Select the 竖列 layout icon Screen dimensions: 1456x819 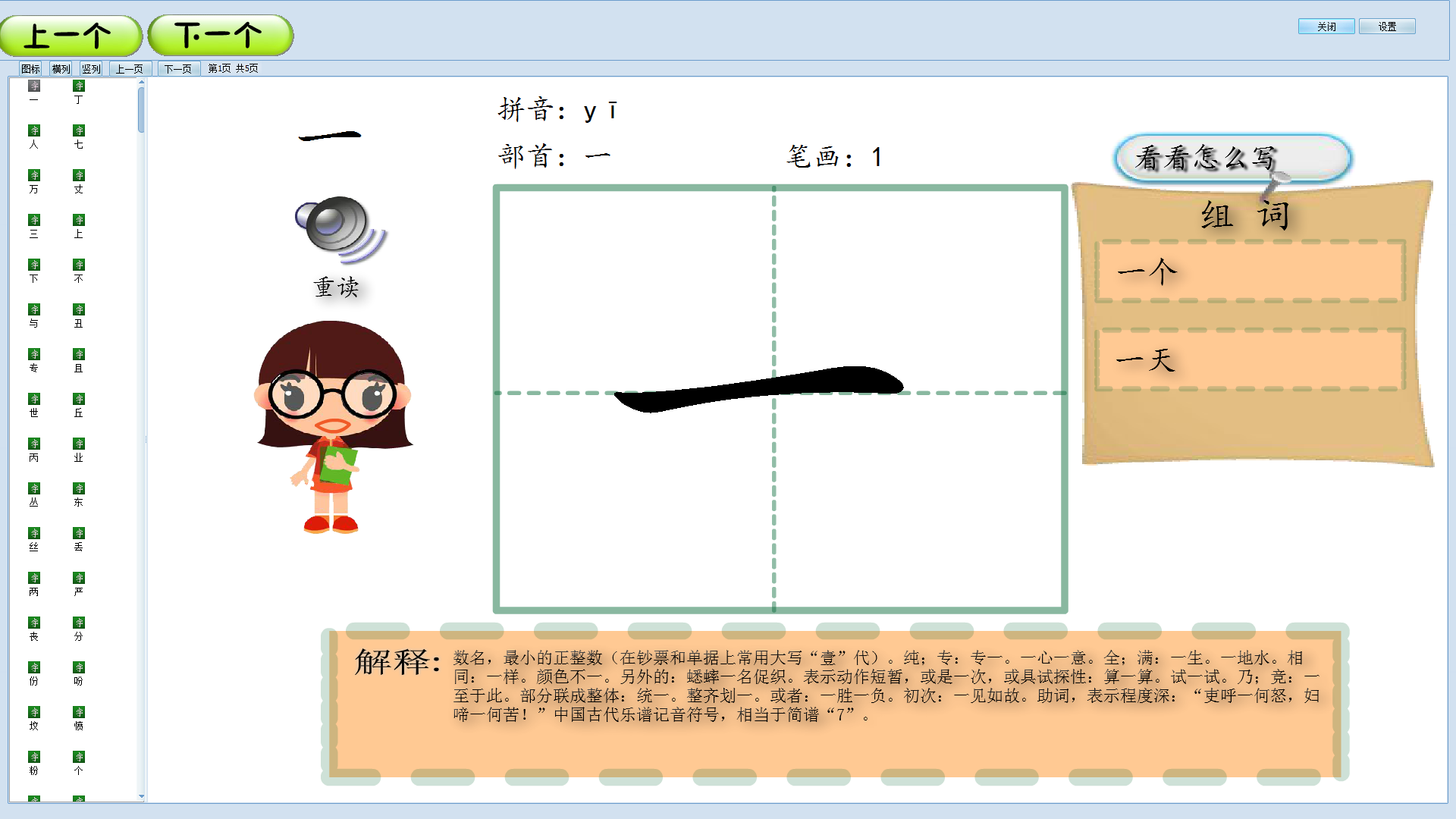click(118, 68)
